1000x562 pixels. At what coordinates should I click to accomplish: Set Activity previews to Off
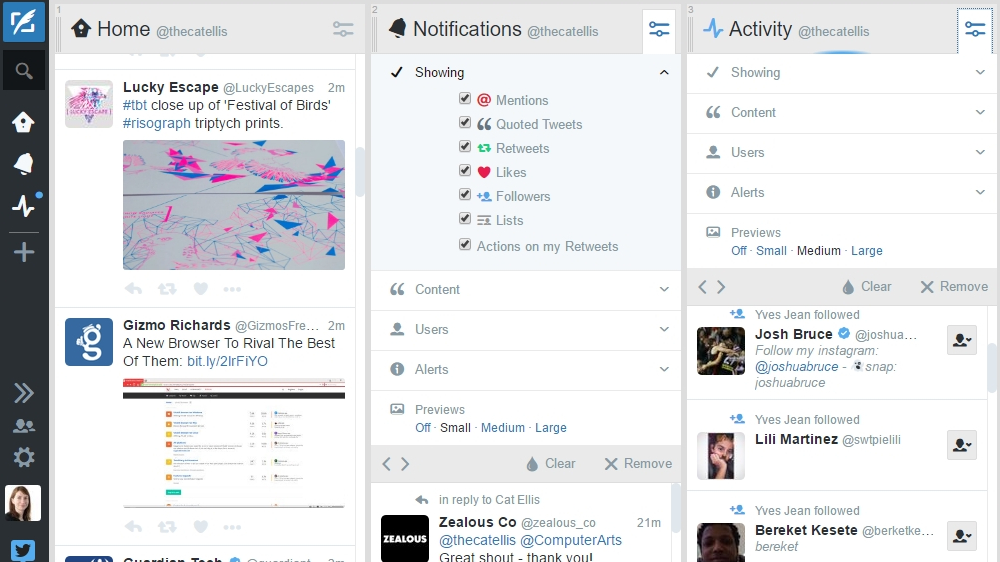coord(739,251)
